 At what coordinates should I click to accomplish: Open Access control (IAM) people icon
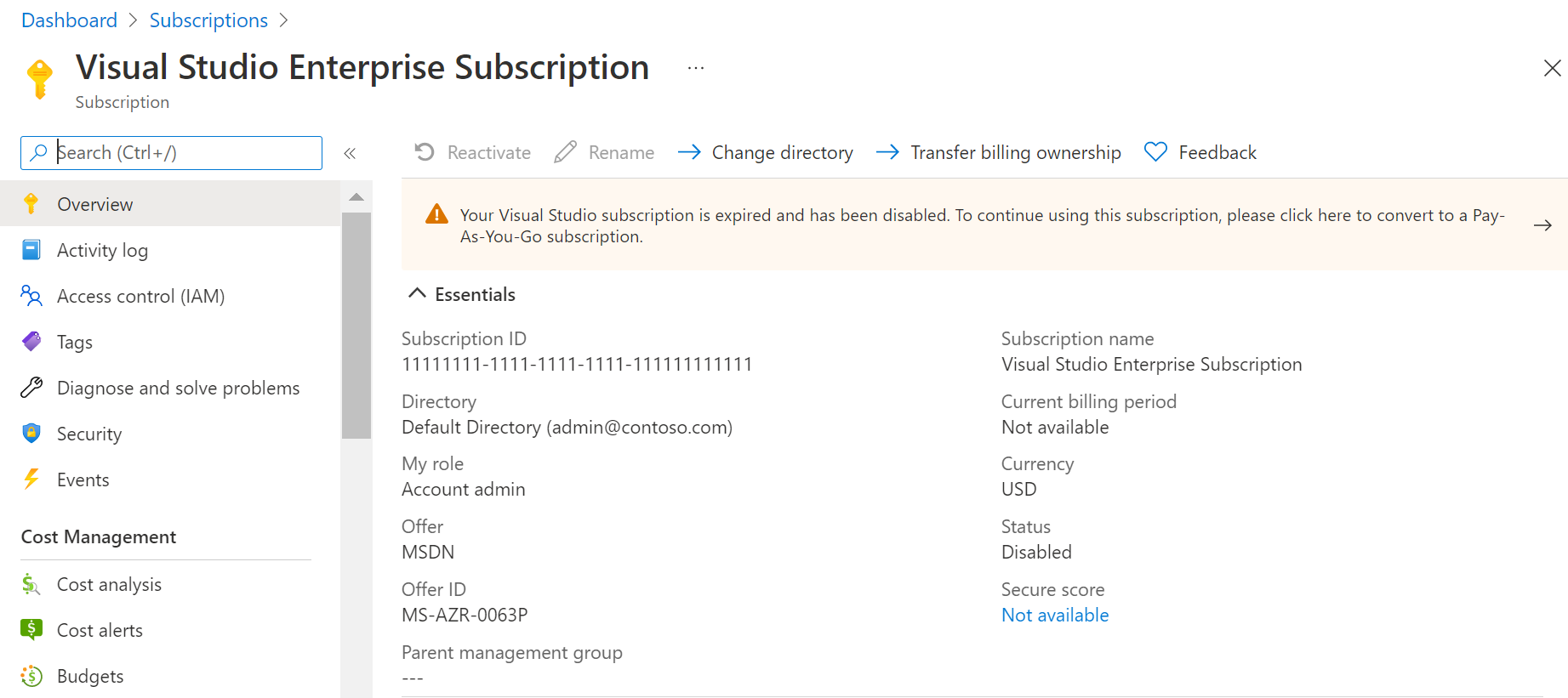31,296
